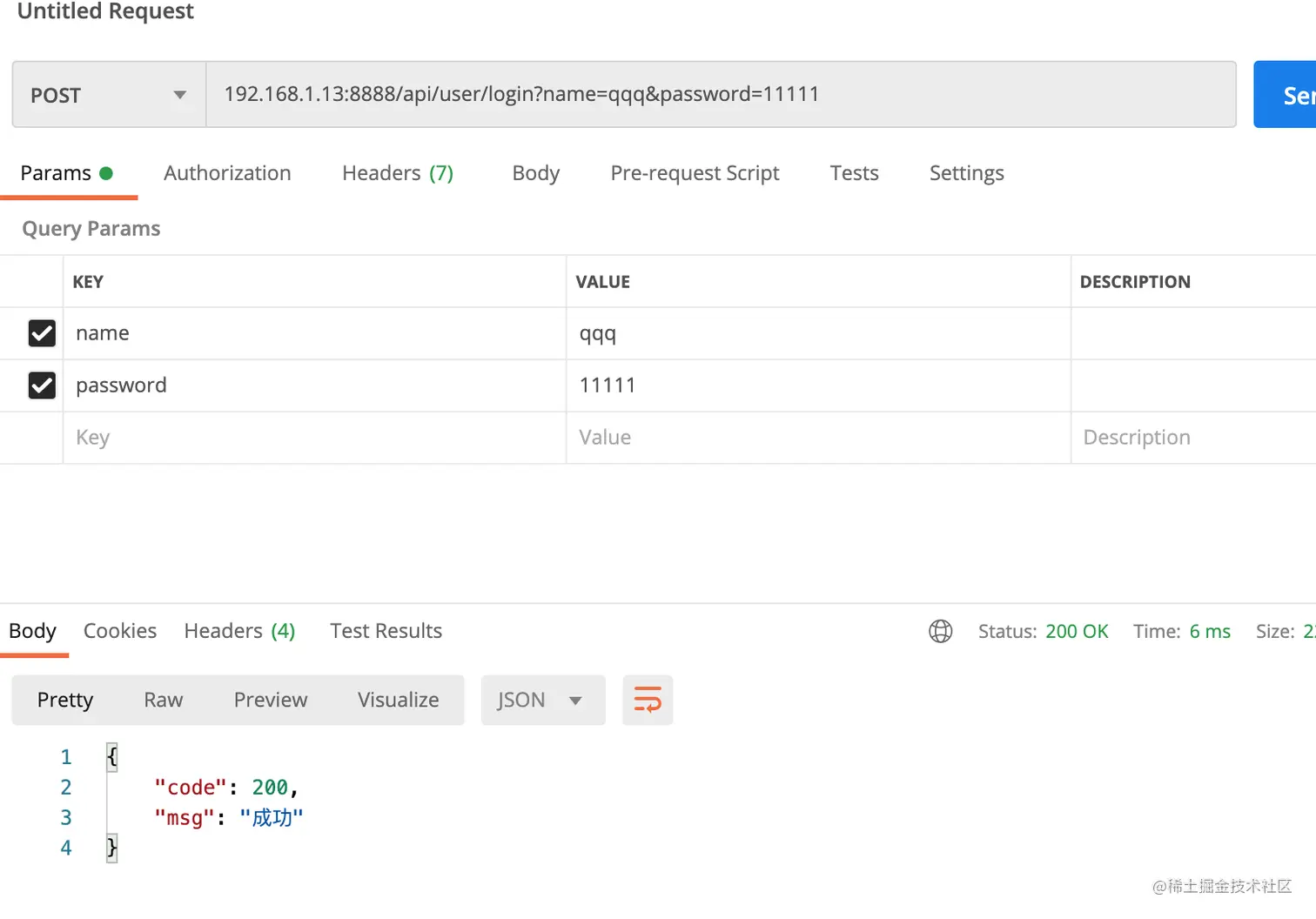Click the 200 OK status text

click(x=1077, y=631)
